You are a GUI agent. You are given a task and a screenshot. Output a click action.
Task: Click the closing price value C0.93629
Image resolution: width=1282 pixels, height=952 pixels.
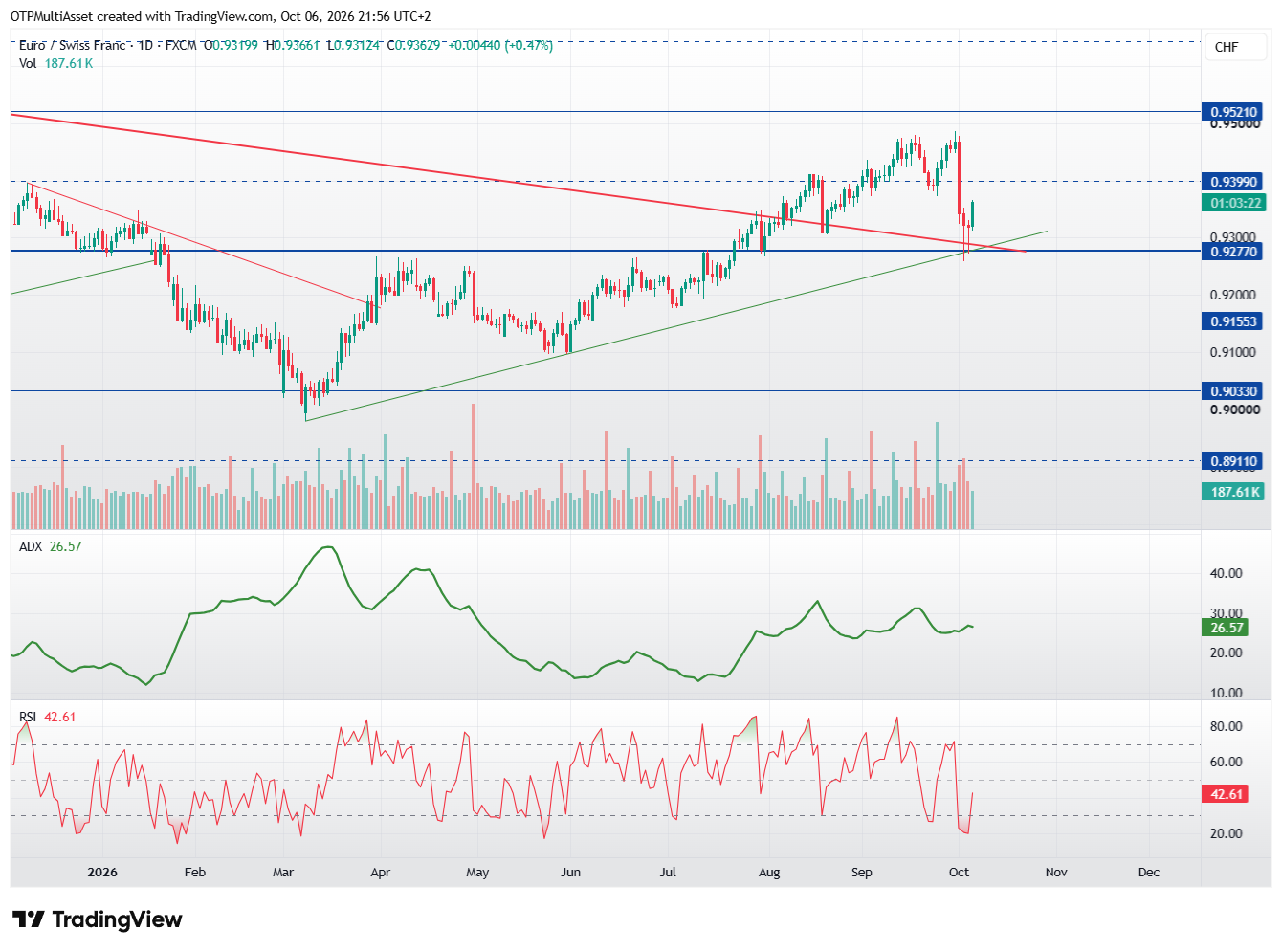(x=413, y=45)
